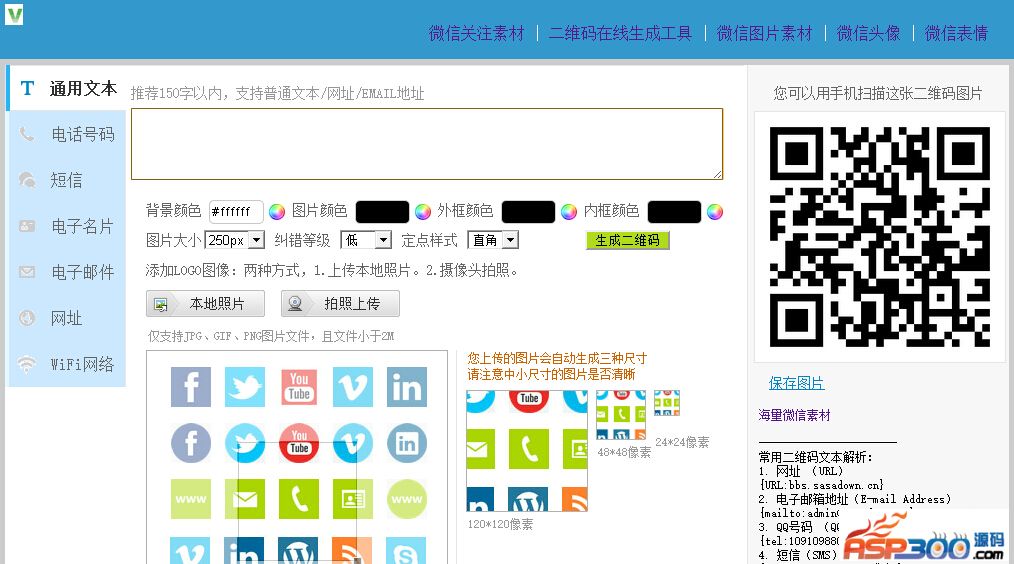
Task: Click the 24*24 preview thumbnail
Action: coord(667,403)
